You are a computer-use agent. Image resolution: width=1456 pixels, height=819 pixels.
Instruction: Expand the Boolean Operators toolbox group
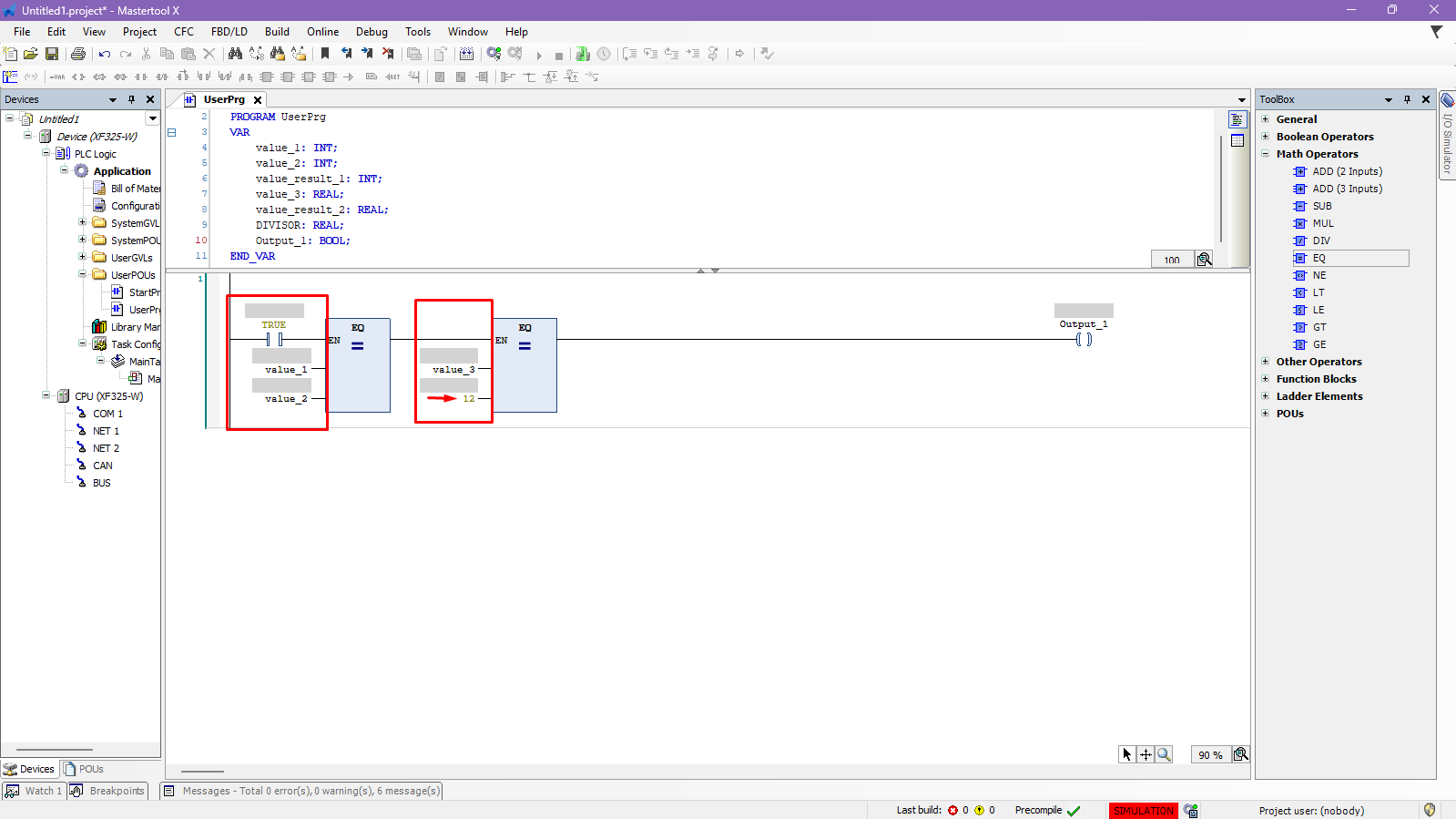tap(1265, 137)
